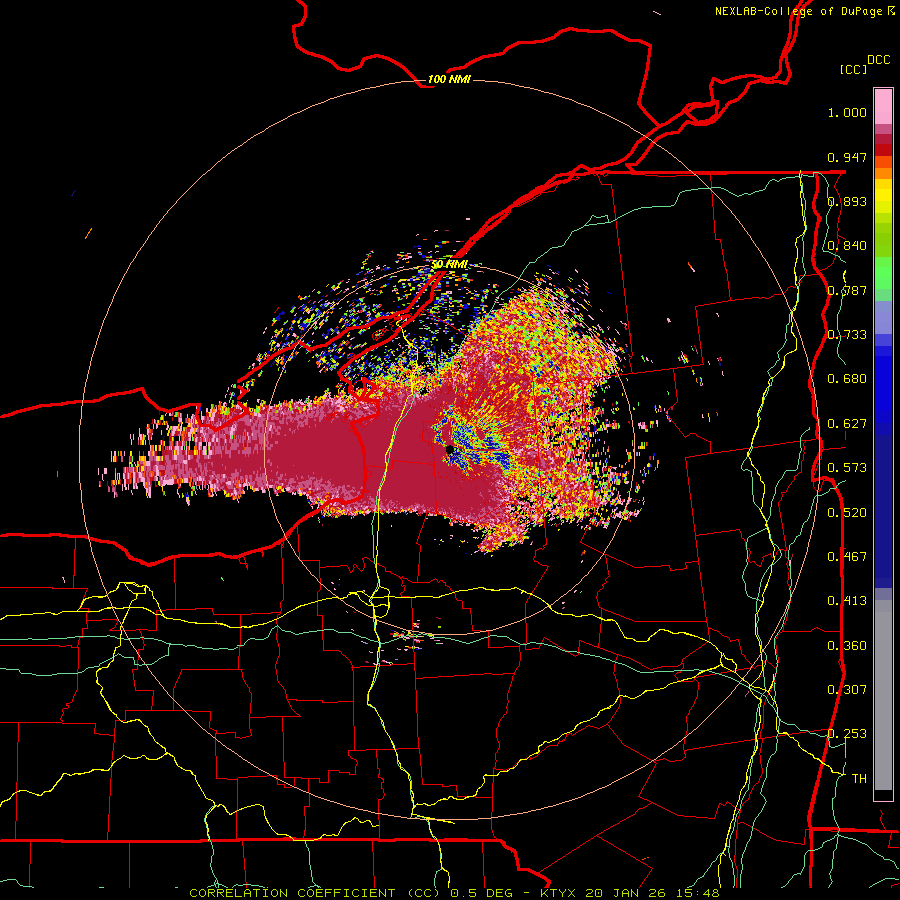This screenshot has width=900, height=900.
Task: Click the Correlation Coefficient KTYX caption text
Action: pyautogui.click(x=454, y=893)
